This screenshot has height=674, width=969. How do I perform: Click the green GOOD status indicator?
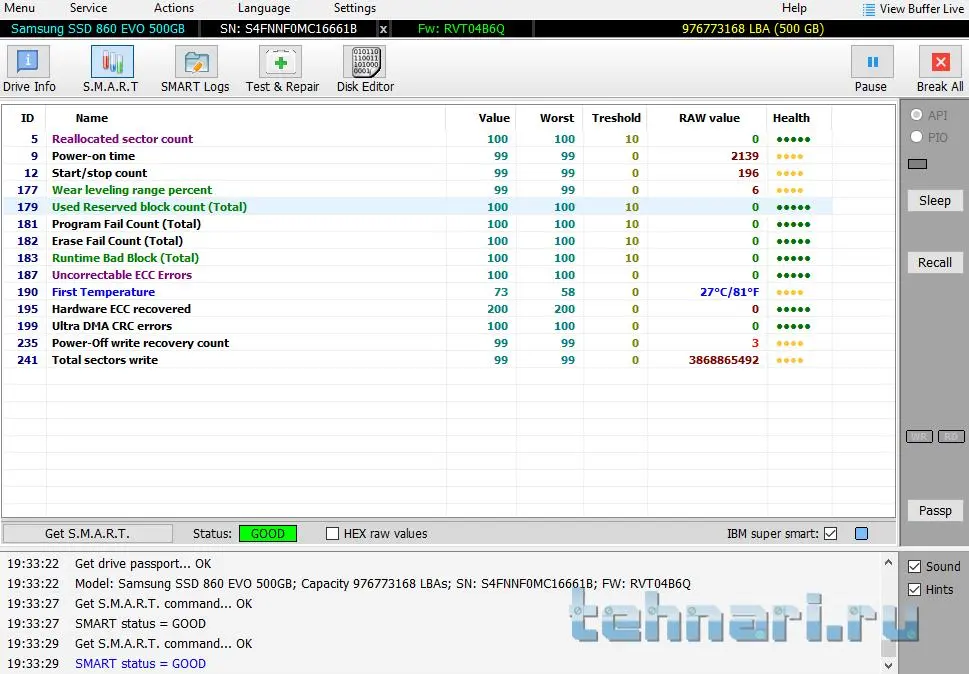(268, 533)
